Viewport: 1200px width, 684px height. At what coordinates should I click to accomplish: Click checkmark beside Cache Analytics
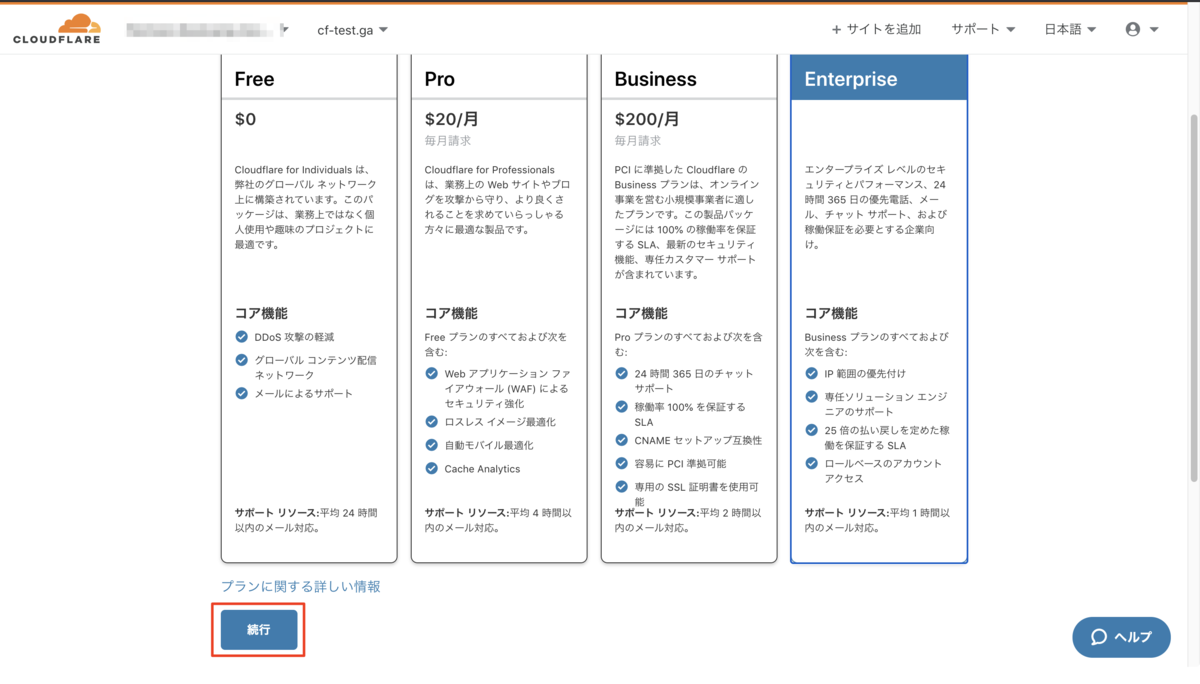coord(431,468)
